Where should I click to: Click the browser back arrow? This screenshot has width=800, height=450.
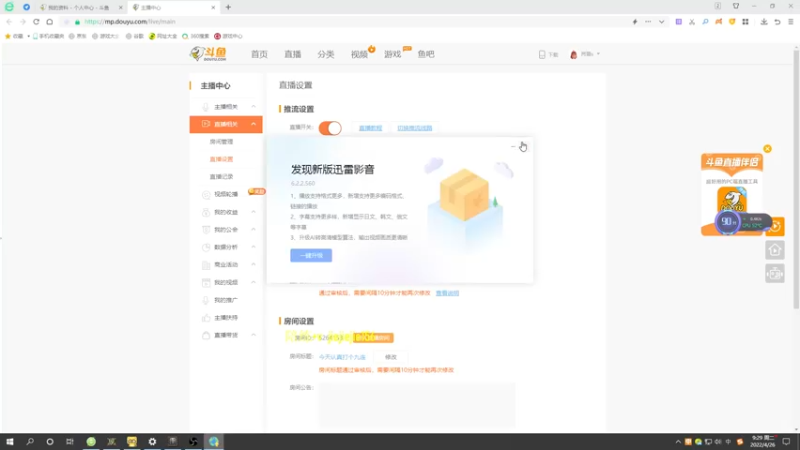9,22
